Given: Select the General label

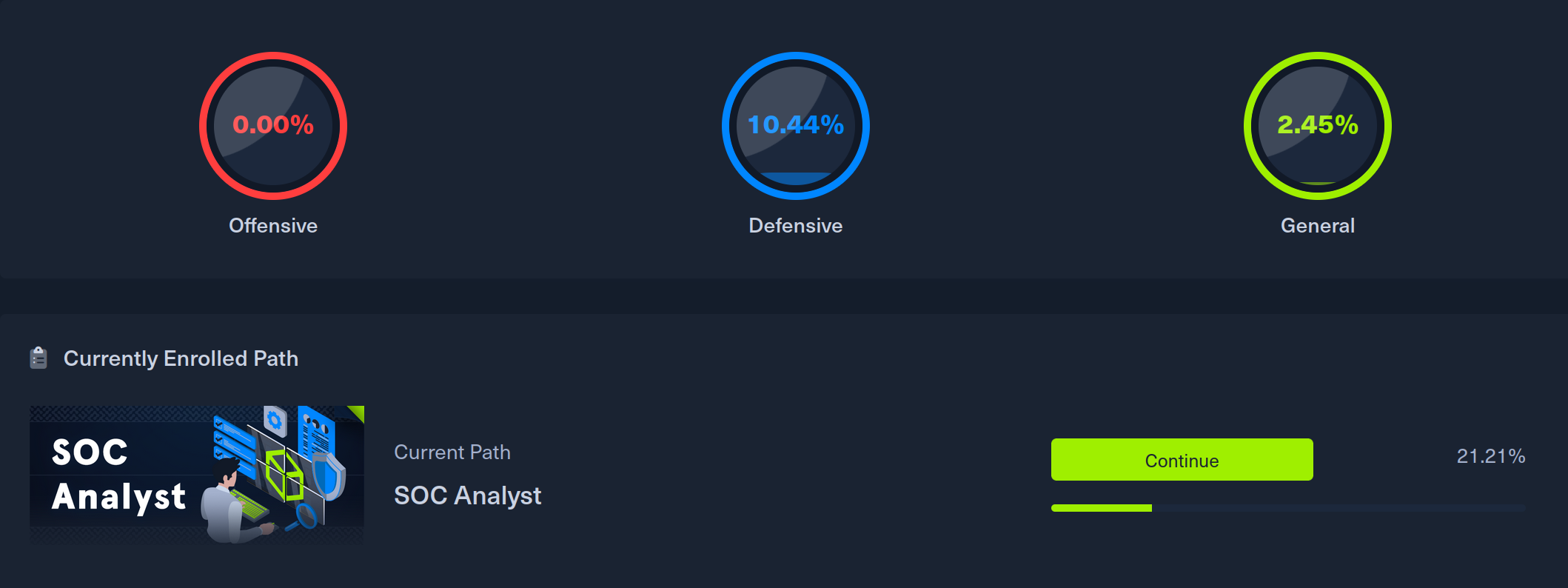Looking at the screenshot, I should 1317,226.
